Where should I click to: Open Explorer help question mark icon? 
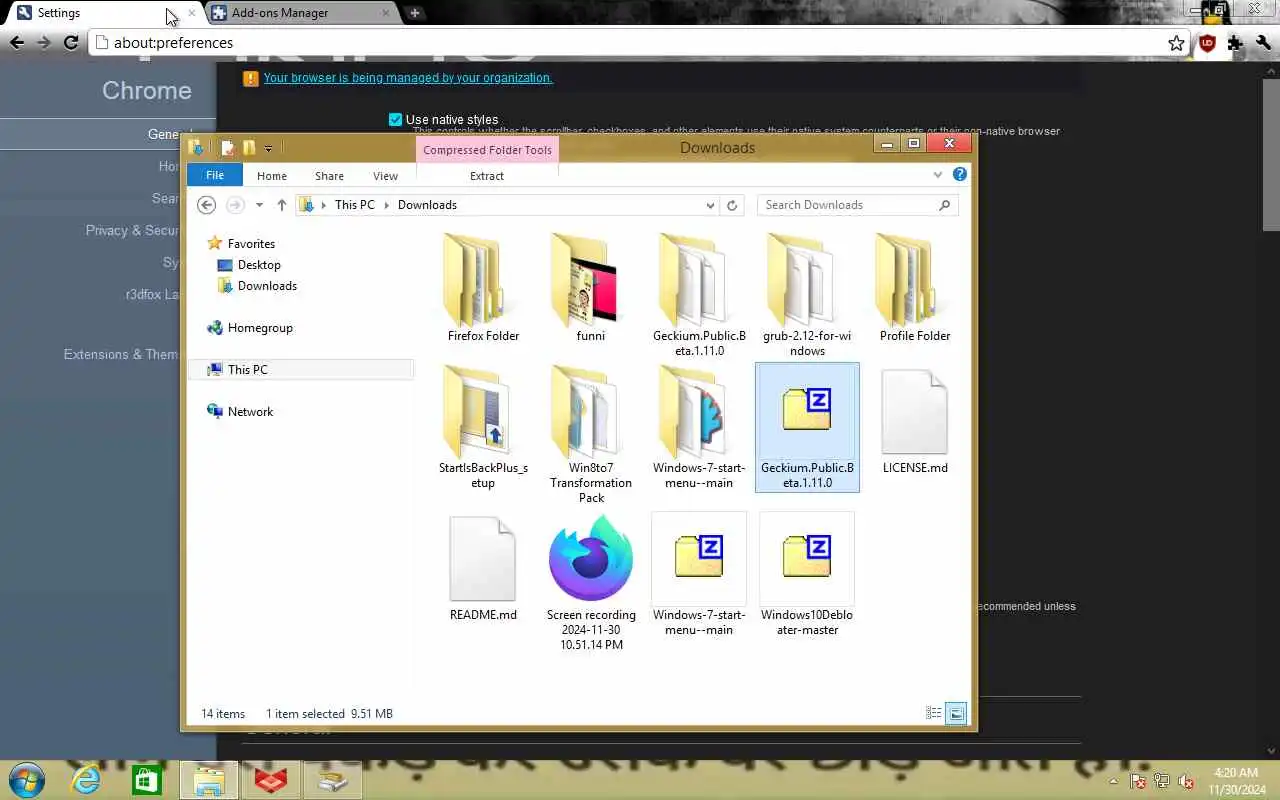tap(960, 174)
